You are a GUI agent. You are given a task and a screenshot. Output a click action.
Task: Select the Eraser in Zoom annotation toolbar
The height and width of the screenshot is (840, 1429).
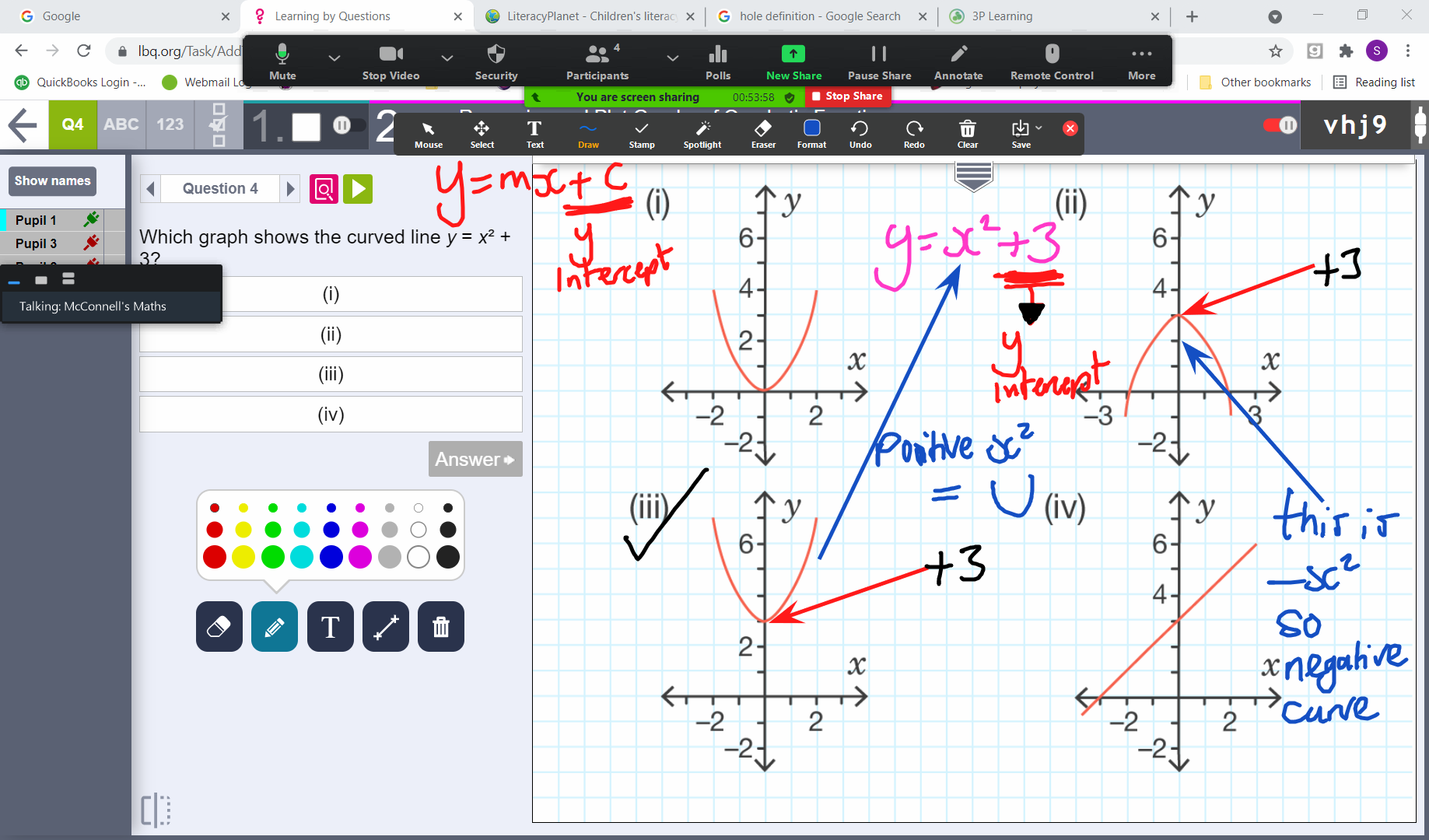[x=763, y=133]
